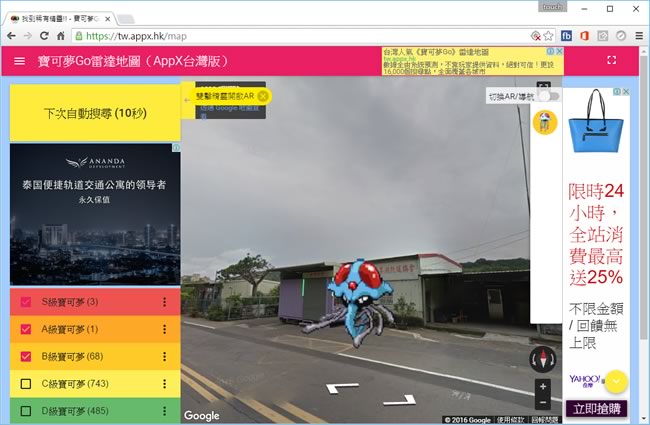Uncheck the B級寶可夢 checkbox
Image resolution: width=650 pixels, height=425 pixels.
pyautogui.click(x=26, y=357)
